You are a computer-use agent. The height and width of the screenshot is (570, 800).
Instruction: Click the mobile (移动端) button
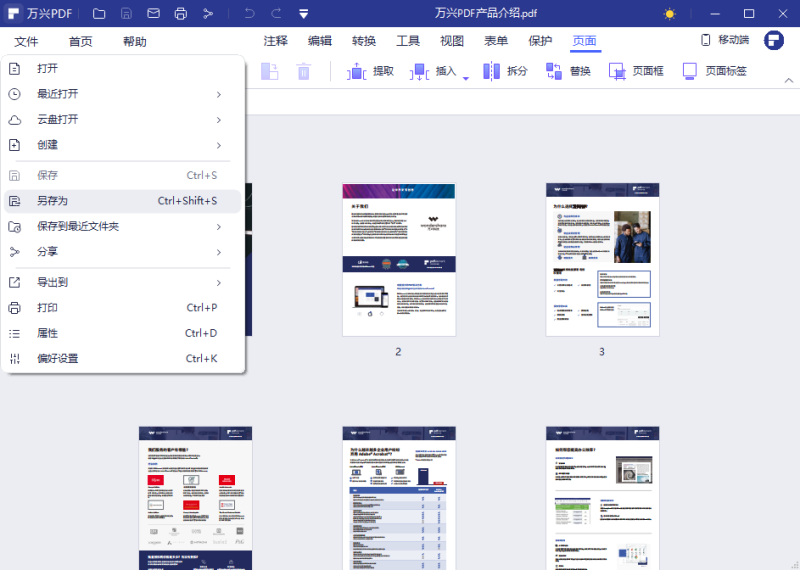723,40
